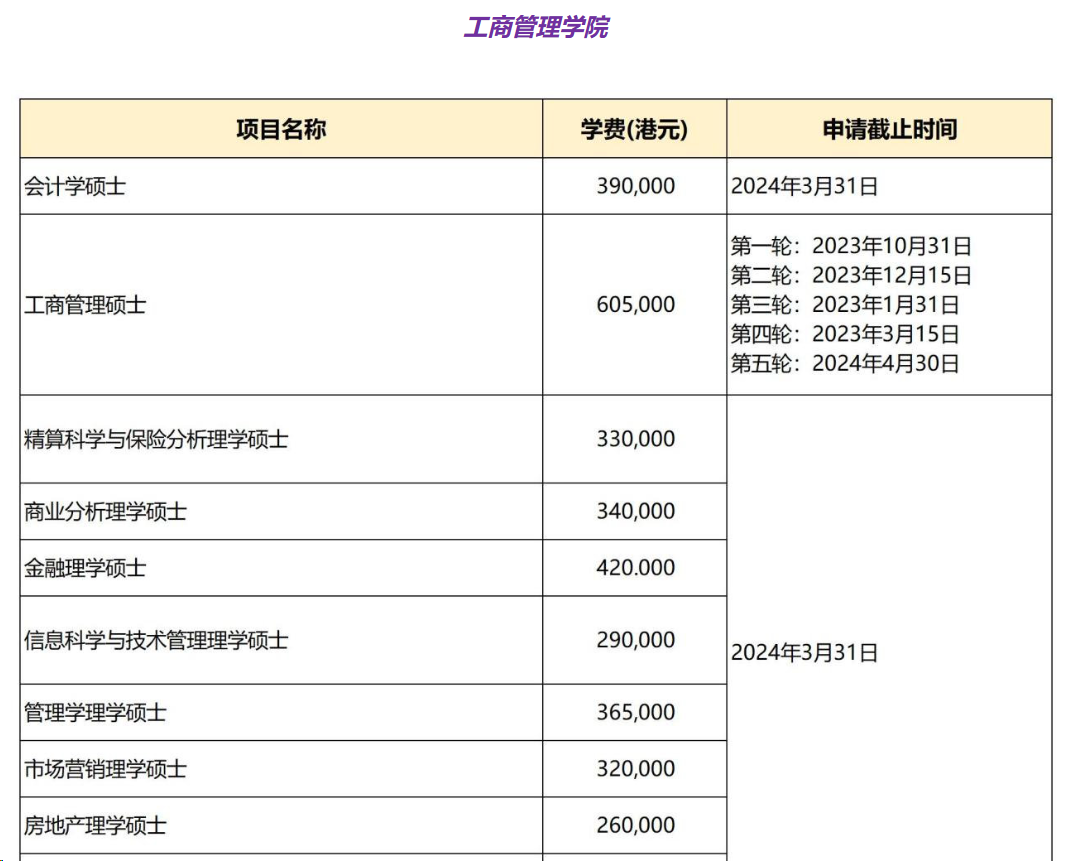Click the 290,000 tuition value
The height and width of the screenshot is (861, 1065).
pyautogui.click(x=635, y=640)
